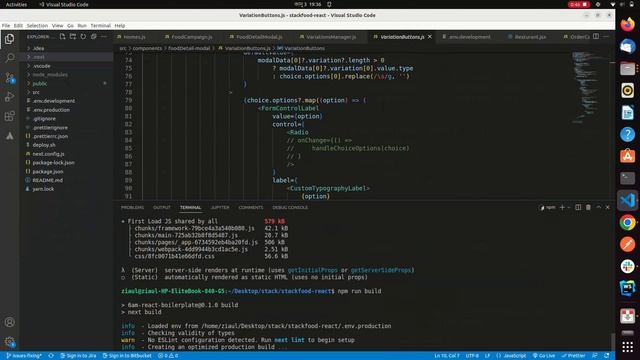
Task: Refresh the Explorer file tree
Action: [83, 37]
